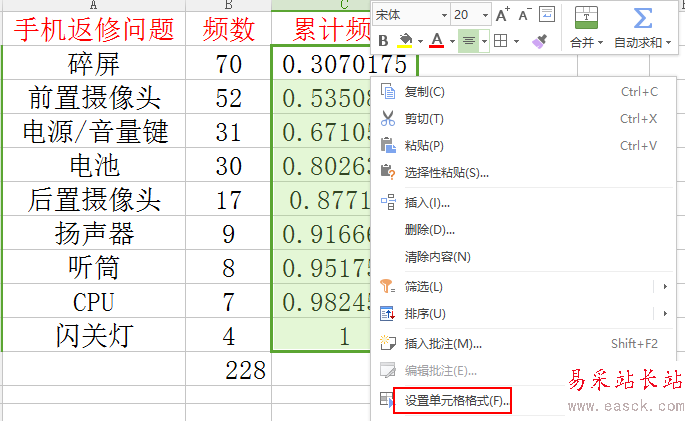Select the header cell 频数
The width and height of the screenshot is (685, 421).
coord(228,29)
